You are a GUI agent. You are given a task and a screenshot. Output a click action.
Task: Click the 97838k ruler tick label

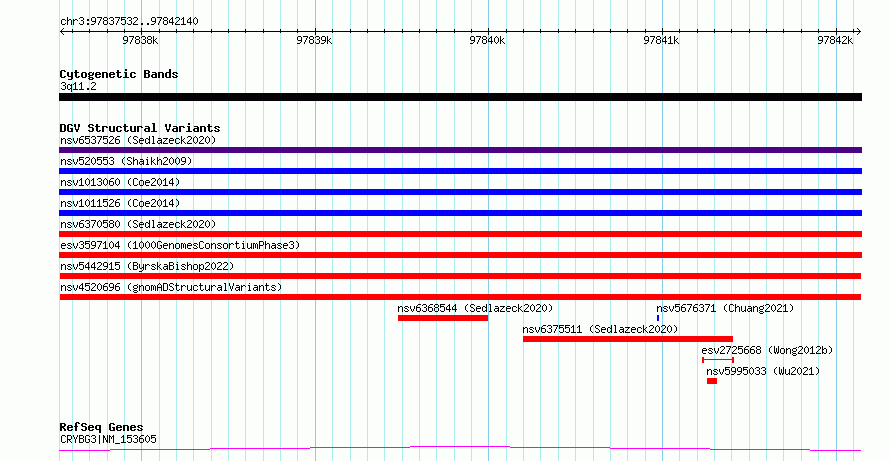(140, 40)
